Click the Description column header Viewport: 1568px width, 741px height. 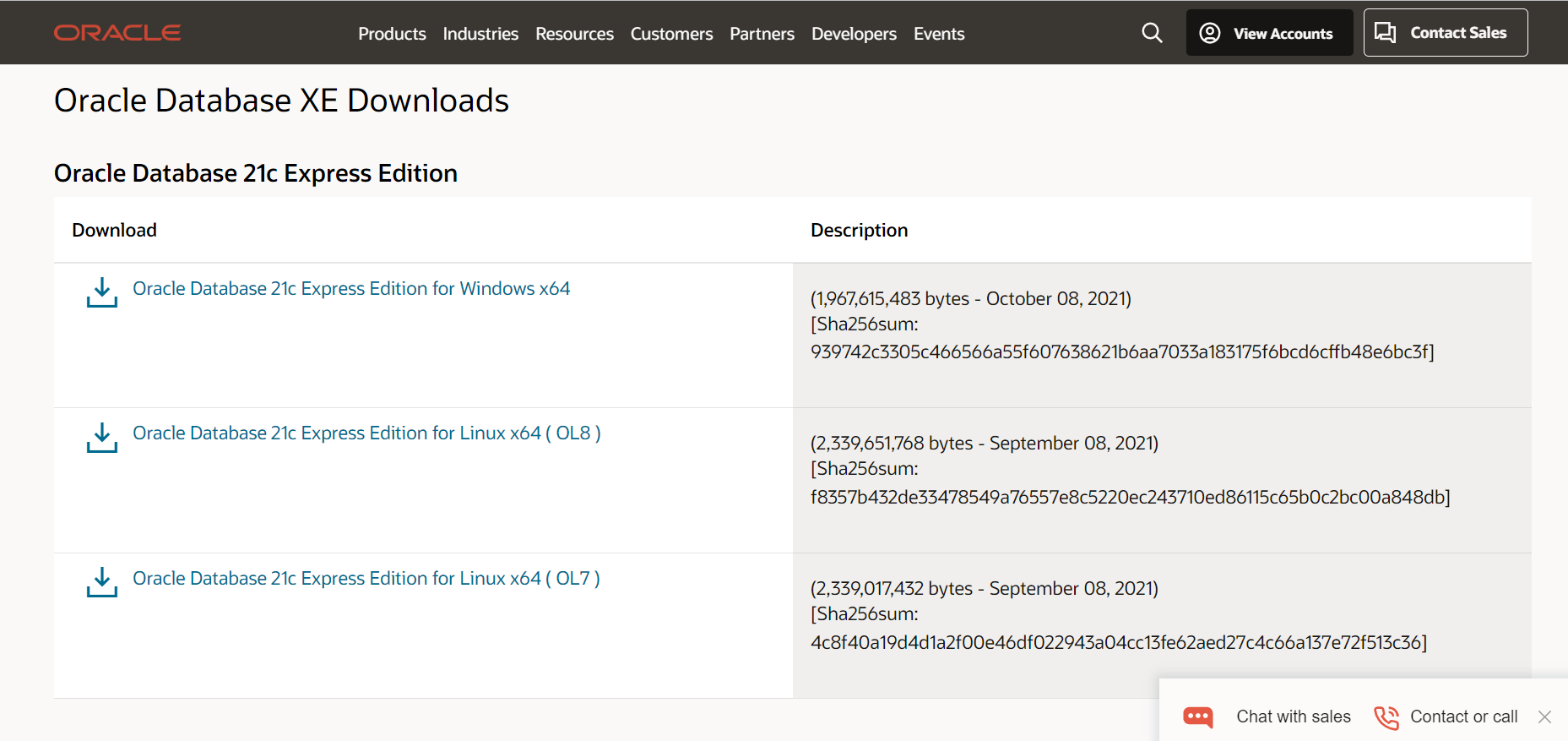tap(859, 230)
